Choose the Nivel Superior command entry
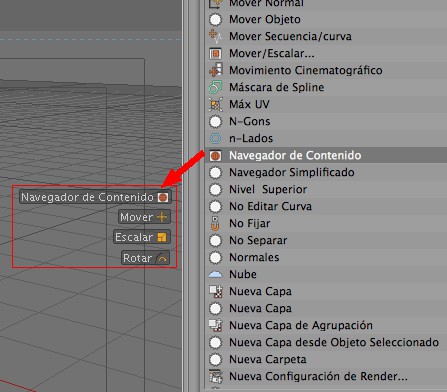 click(x=326, y=190)
